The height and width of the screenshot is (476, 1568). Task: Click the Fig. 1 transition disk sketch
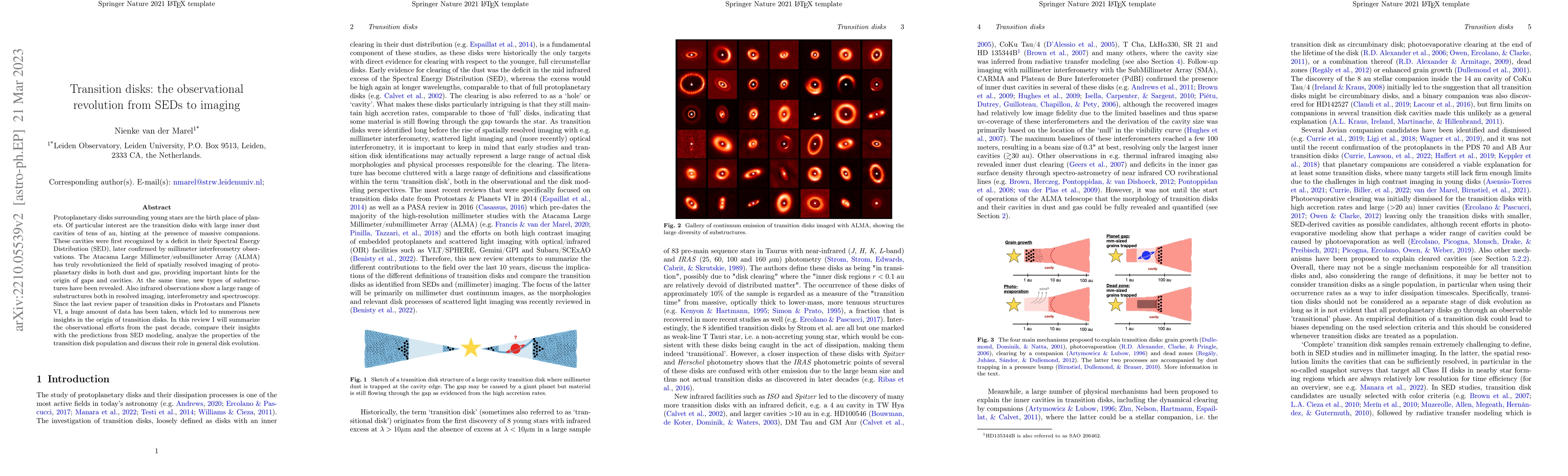tap(470, 348)
